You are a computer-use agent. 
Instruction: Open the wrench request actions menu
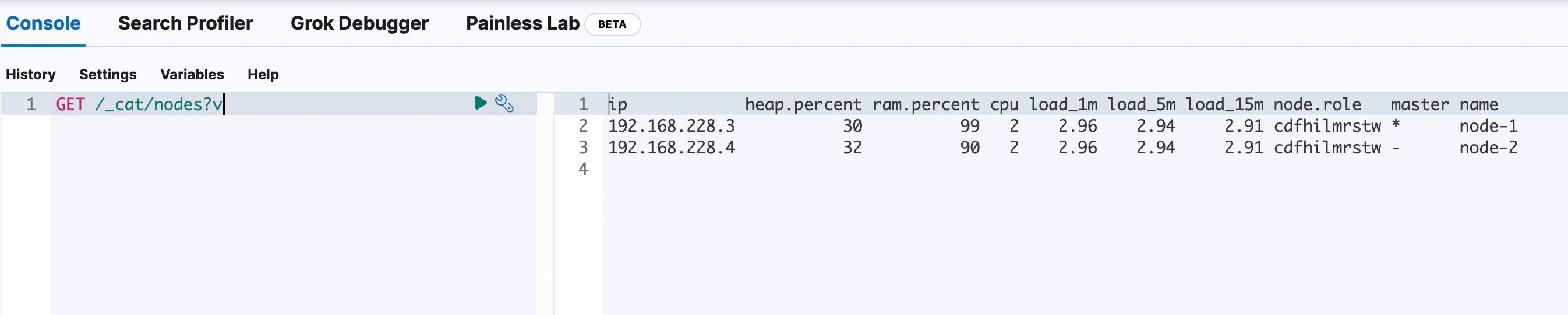504,104
